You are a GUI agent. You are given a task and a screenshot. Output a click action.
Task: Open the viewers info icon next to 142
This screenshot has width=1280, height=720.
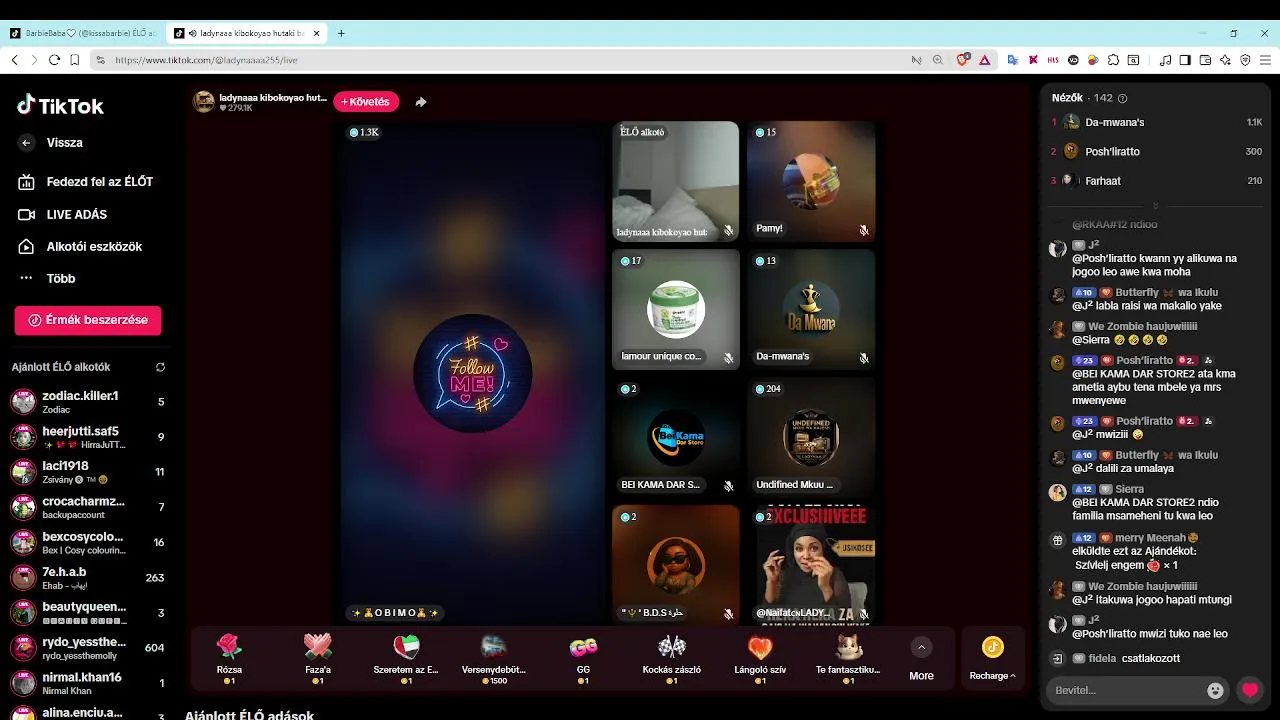[1122, 98]
